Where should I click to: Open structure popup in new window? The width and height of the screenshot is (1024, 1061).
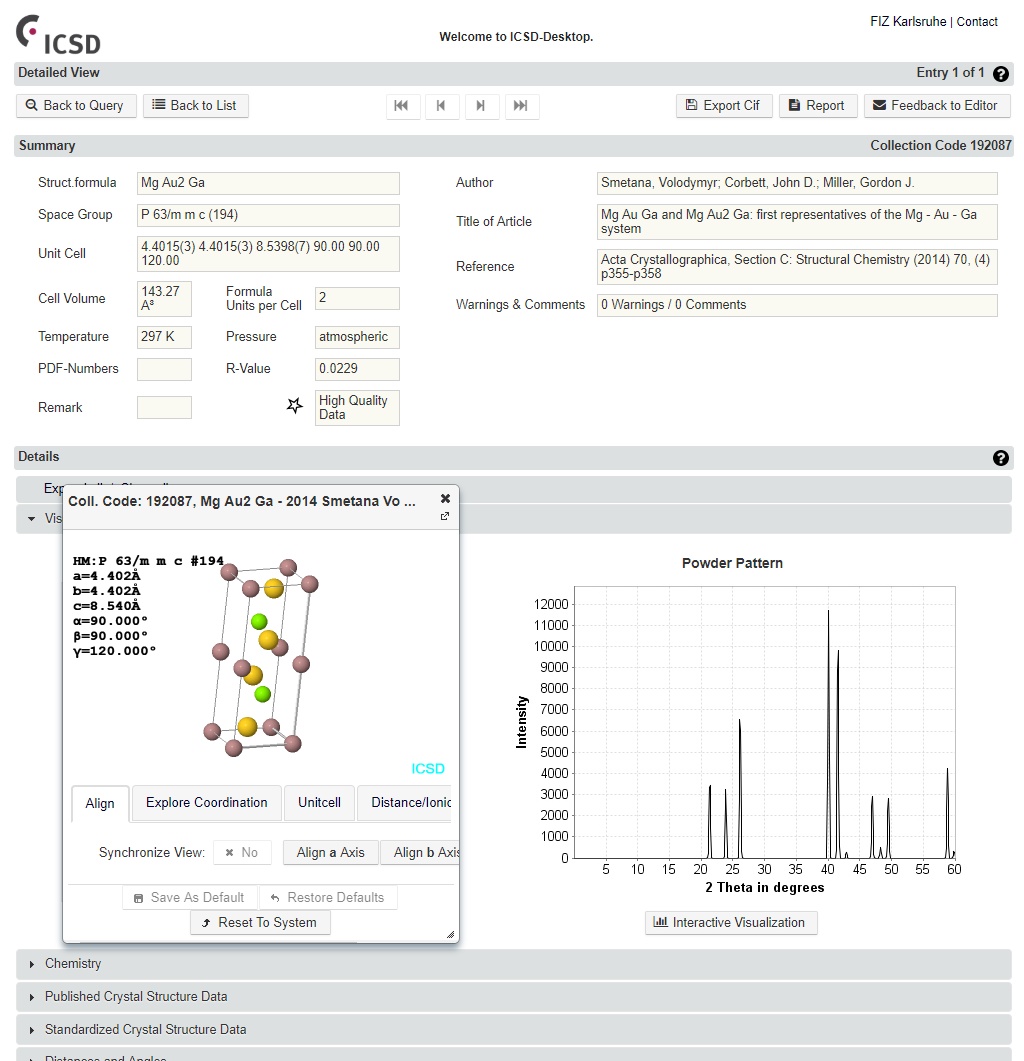click(x=445, y=516)
